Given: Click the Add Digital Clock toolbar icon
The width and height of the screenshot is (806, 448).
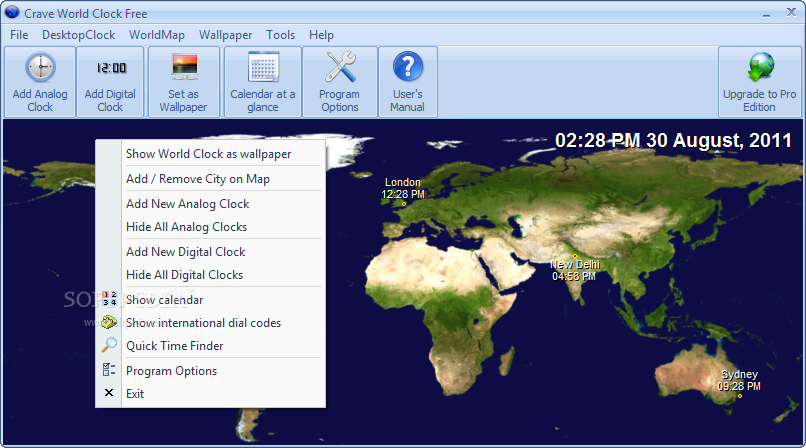Looking at the screenshot, I should (x=111, y=68).
